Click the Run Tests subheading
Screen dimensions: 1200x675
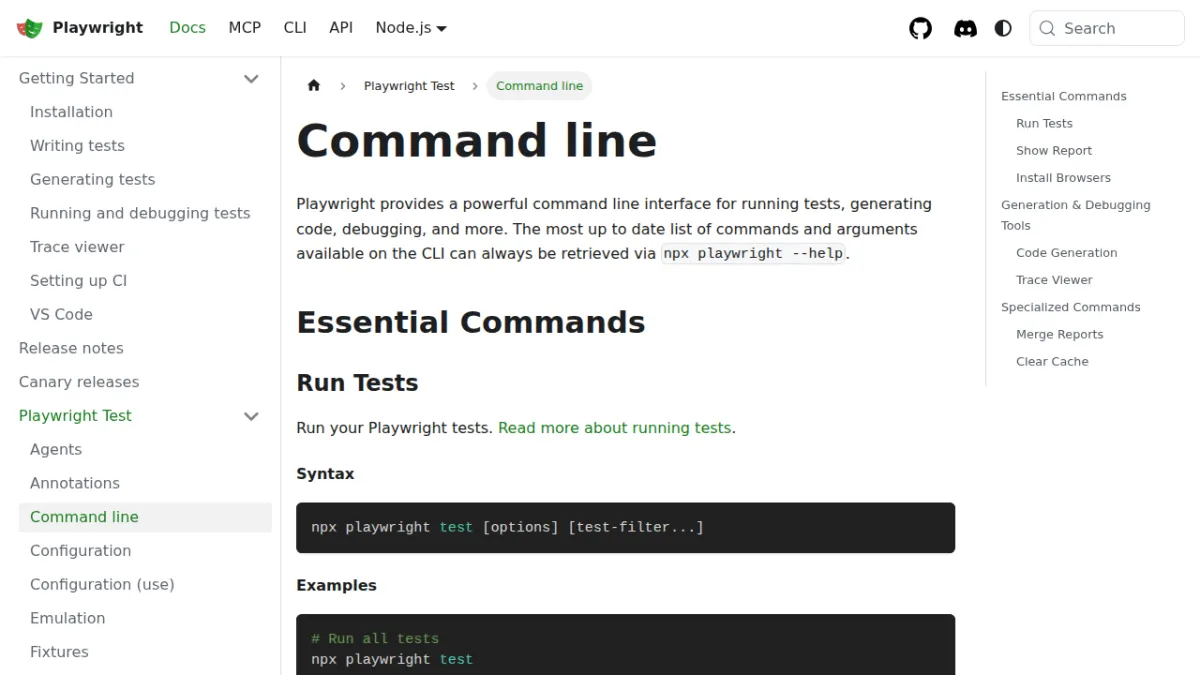tap(357, 383)
